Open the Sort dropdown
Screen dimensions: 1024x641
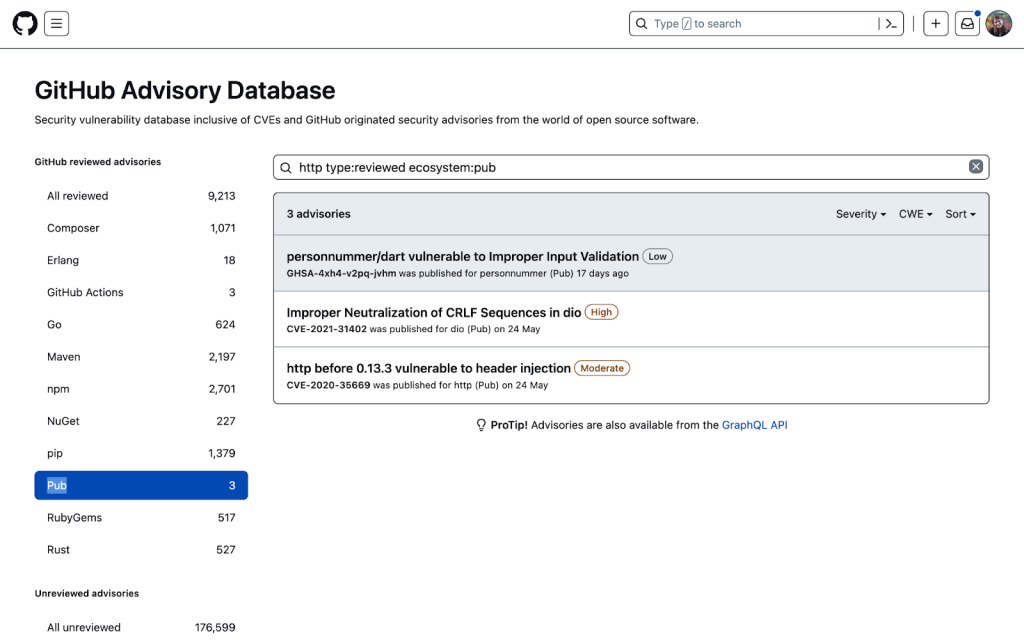(x=959, y=213)
